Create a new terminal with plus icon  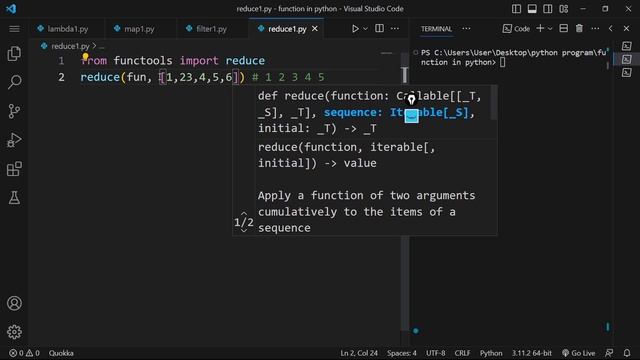tap(540, 28)
